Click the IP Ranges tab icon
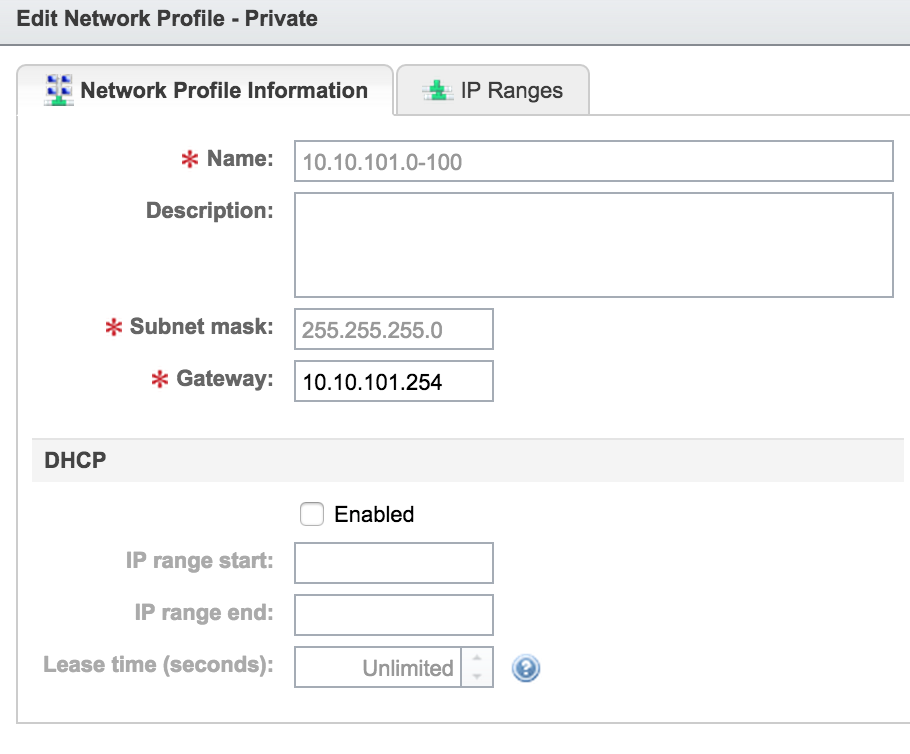 click(437, 90)
